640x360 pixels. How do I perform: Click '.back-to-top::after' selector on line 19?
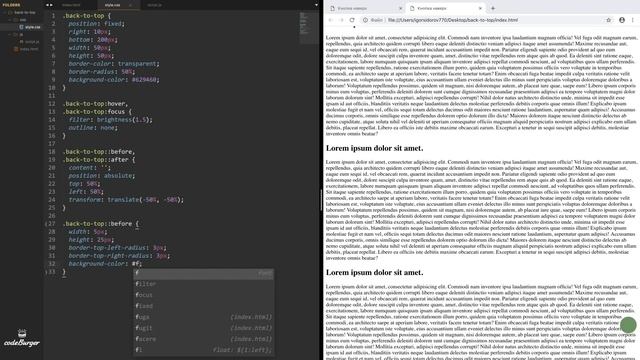pyautogui.click(x=96, y=160)
